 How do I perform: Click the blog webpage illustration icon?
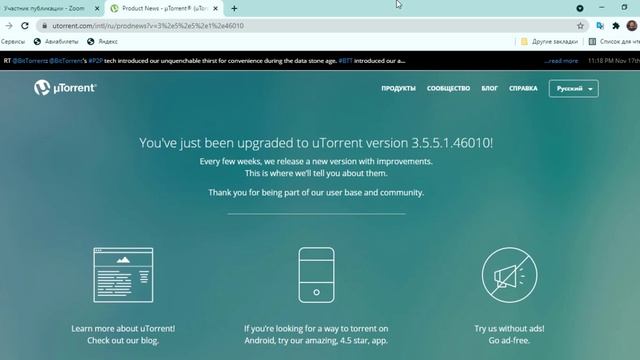point(123,275)
